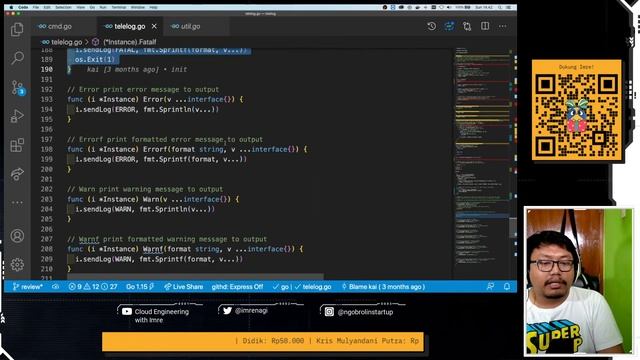Click comment '// Error print error message to output'
The height and width of the screenshot is (360, 640).
point(143,89)
